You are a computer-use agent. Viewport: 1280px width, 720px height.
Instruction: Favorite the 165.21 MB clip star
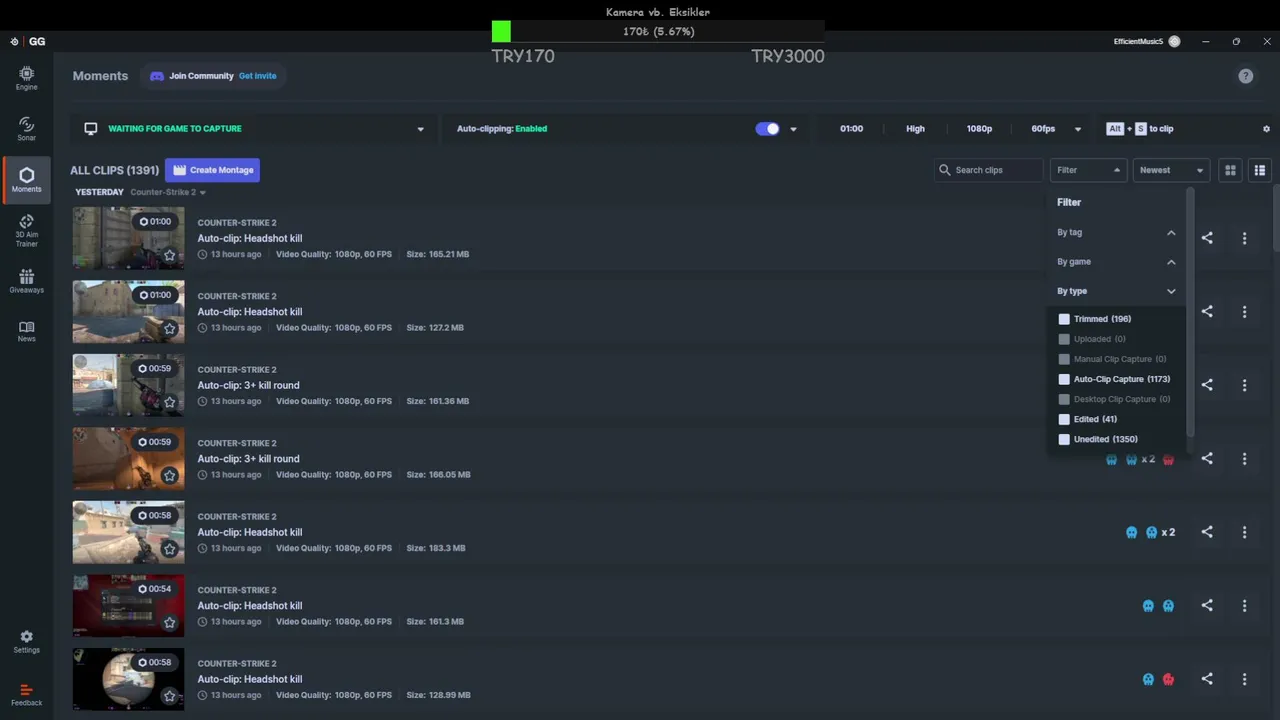[170, 255]
